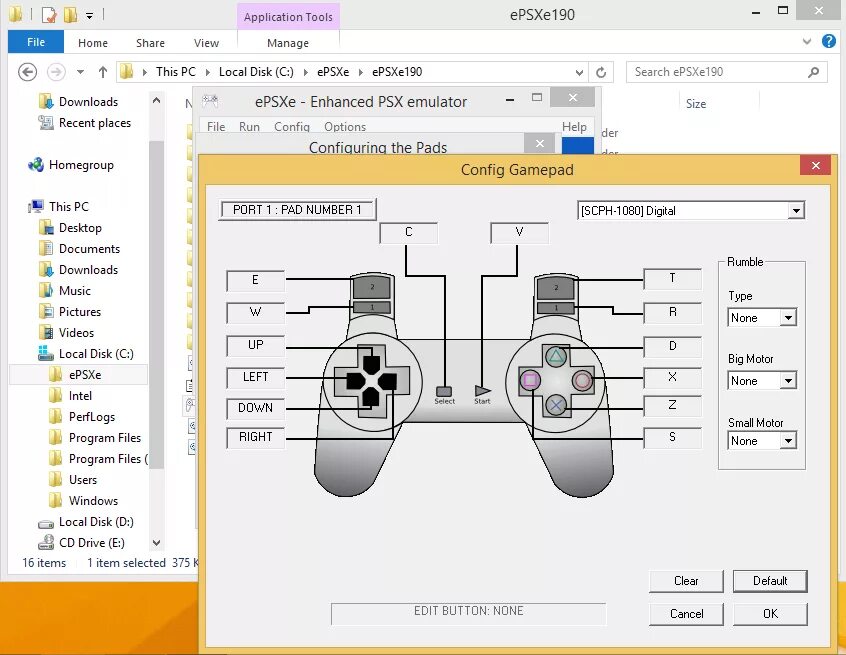This screenshot has height=655, width=846.
Task: Click the Start button on gamepad image
Action: (x=482, y=391)
